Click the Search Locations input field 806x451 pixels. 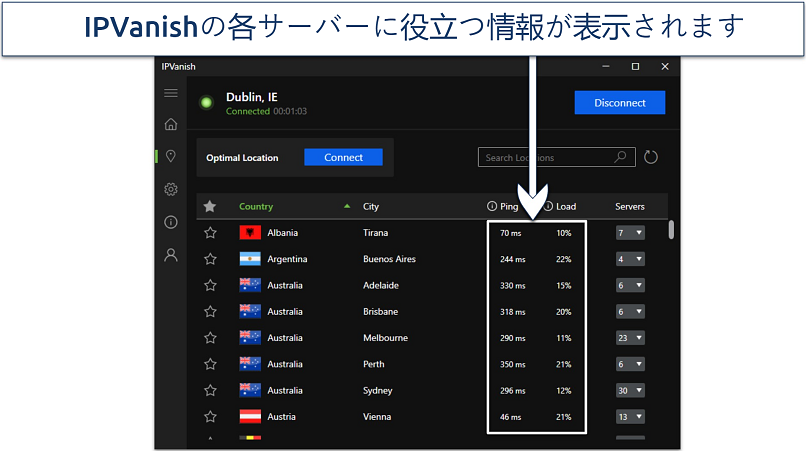(x=548, y=157)
